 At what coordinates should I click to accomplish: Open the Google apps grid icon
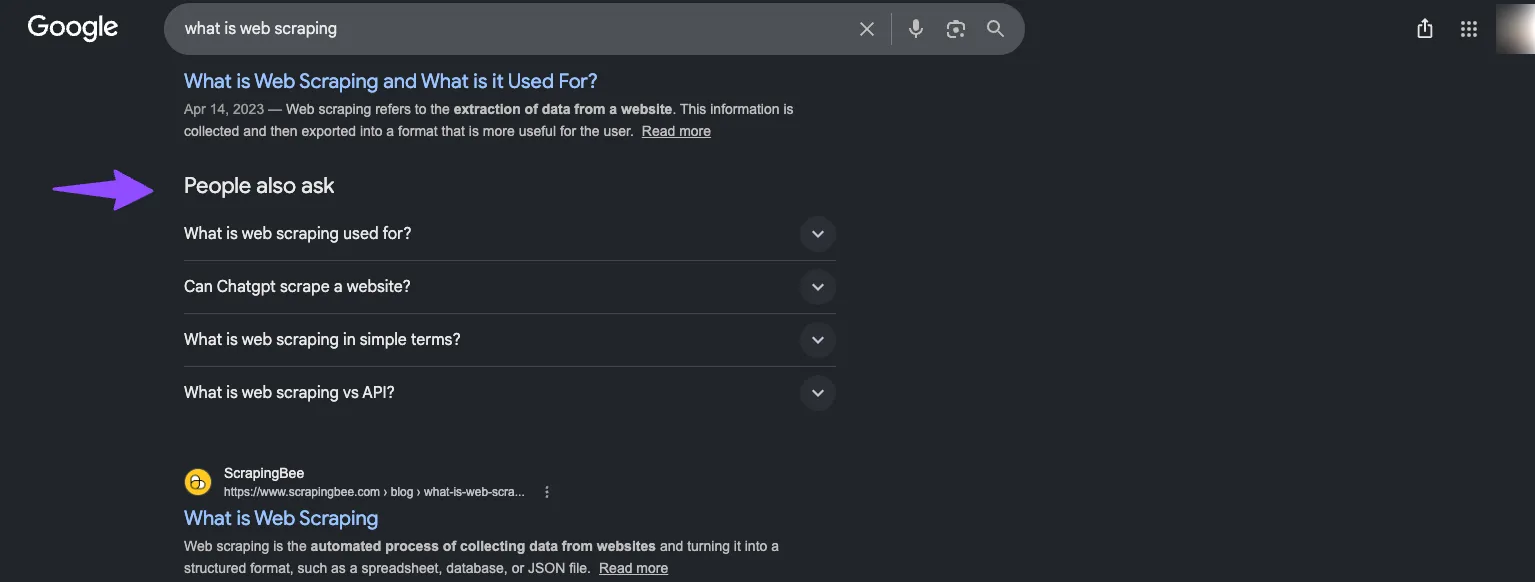coord(1468,29)
